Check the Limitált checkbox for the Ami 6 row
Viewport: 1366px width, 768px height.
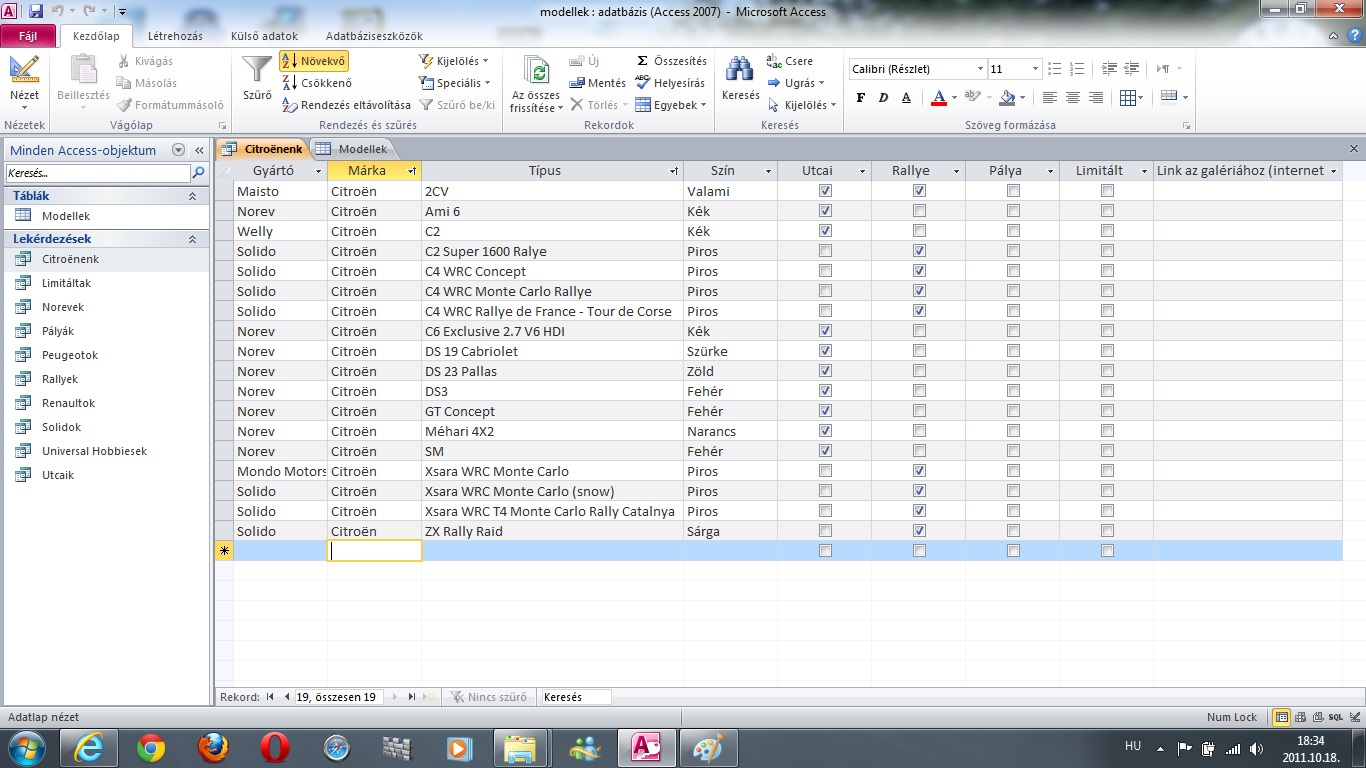click(1107, 211)
